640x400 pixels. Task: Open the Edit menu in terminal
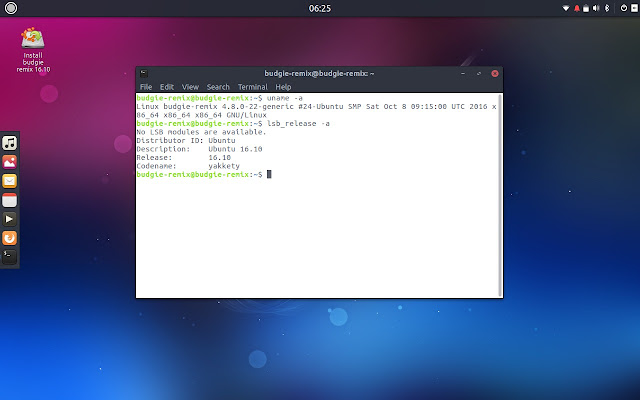click(x=167, y=87)
